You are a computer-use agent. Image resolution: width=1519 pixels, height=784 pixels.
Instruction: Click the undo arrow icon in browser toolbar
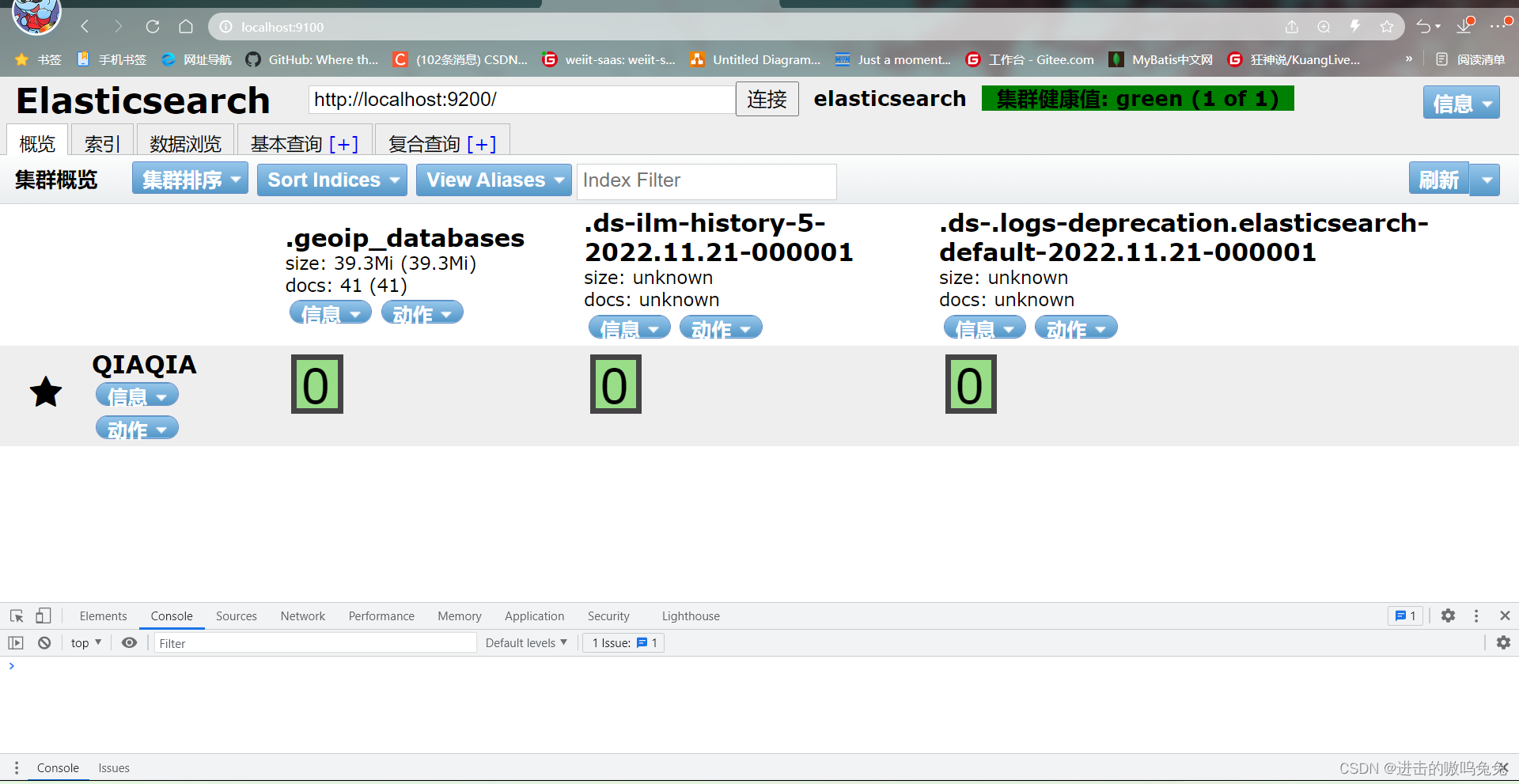[1424, 27]
